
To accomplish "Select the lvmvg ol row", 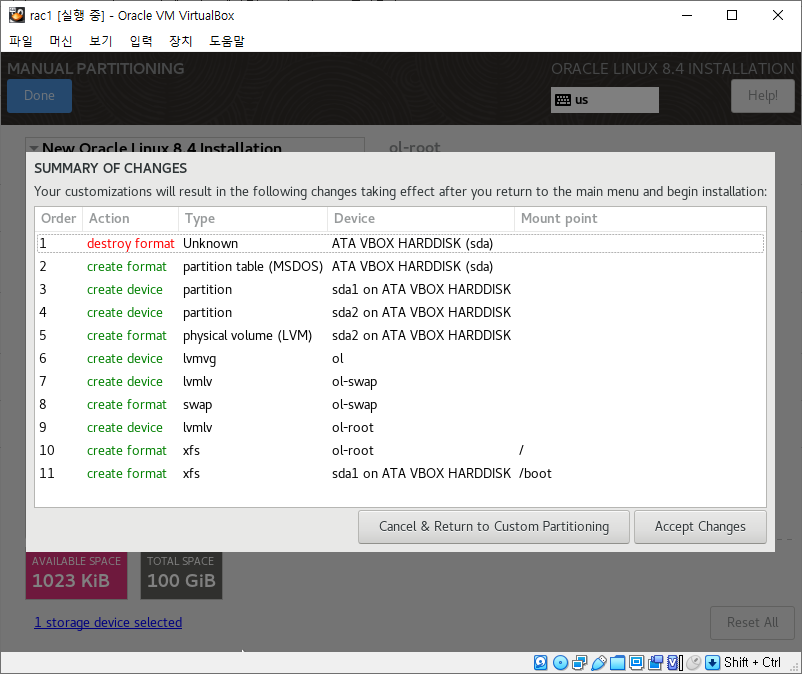I will pos(400,358).
